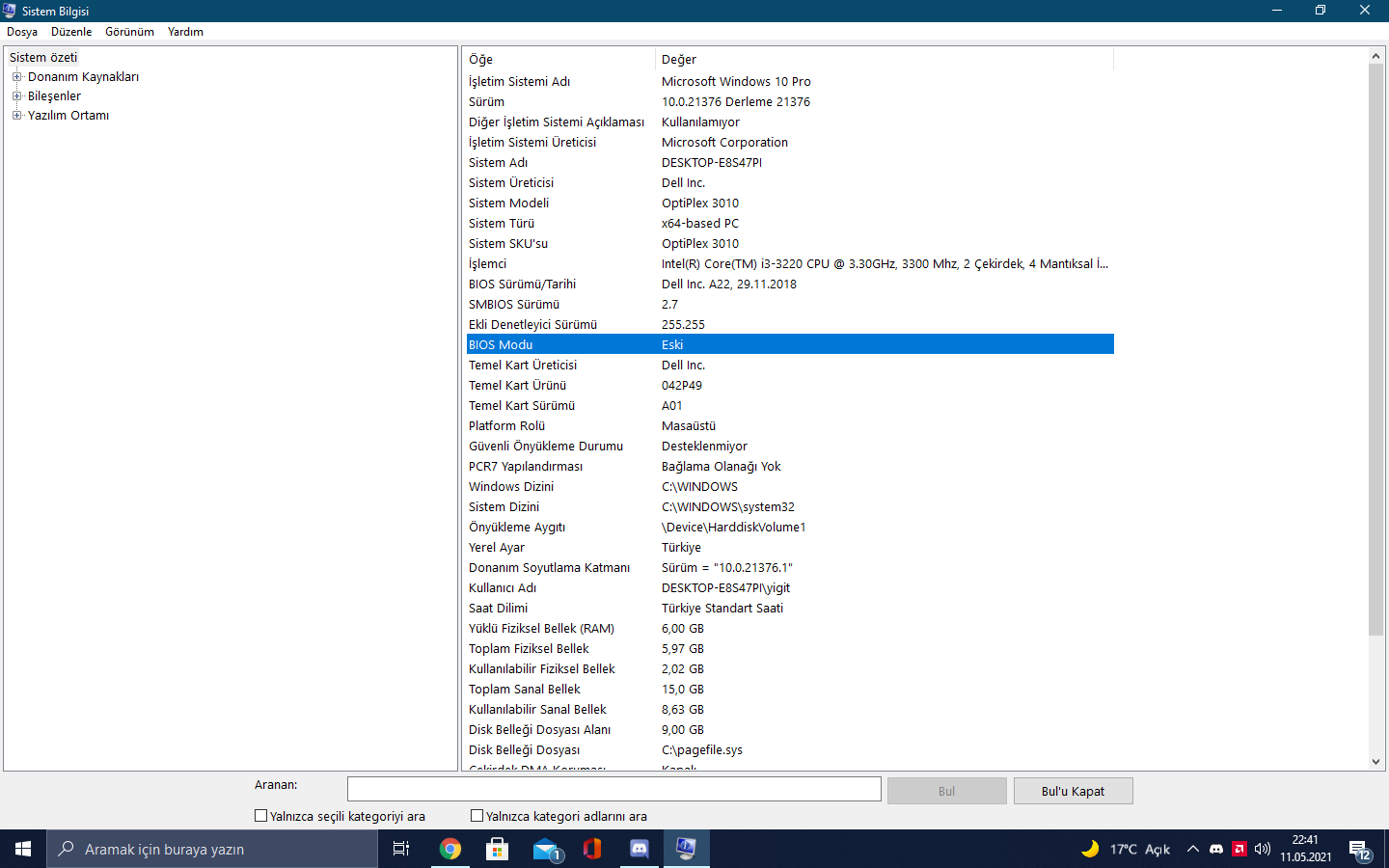Open Discord from the taskbar

(x=640, y=849)
